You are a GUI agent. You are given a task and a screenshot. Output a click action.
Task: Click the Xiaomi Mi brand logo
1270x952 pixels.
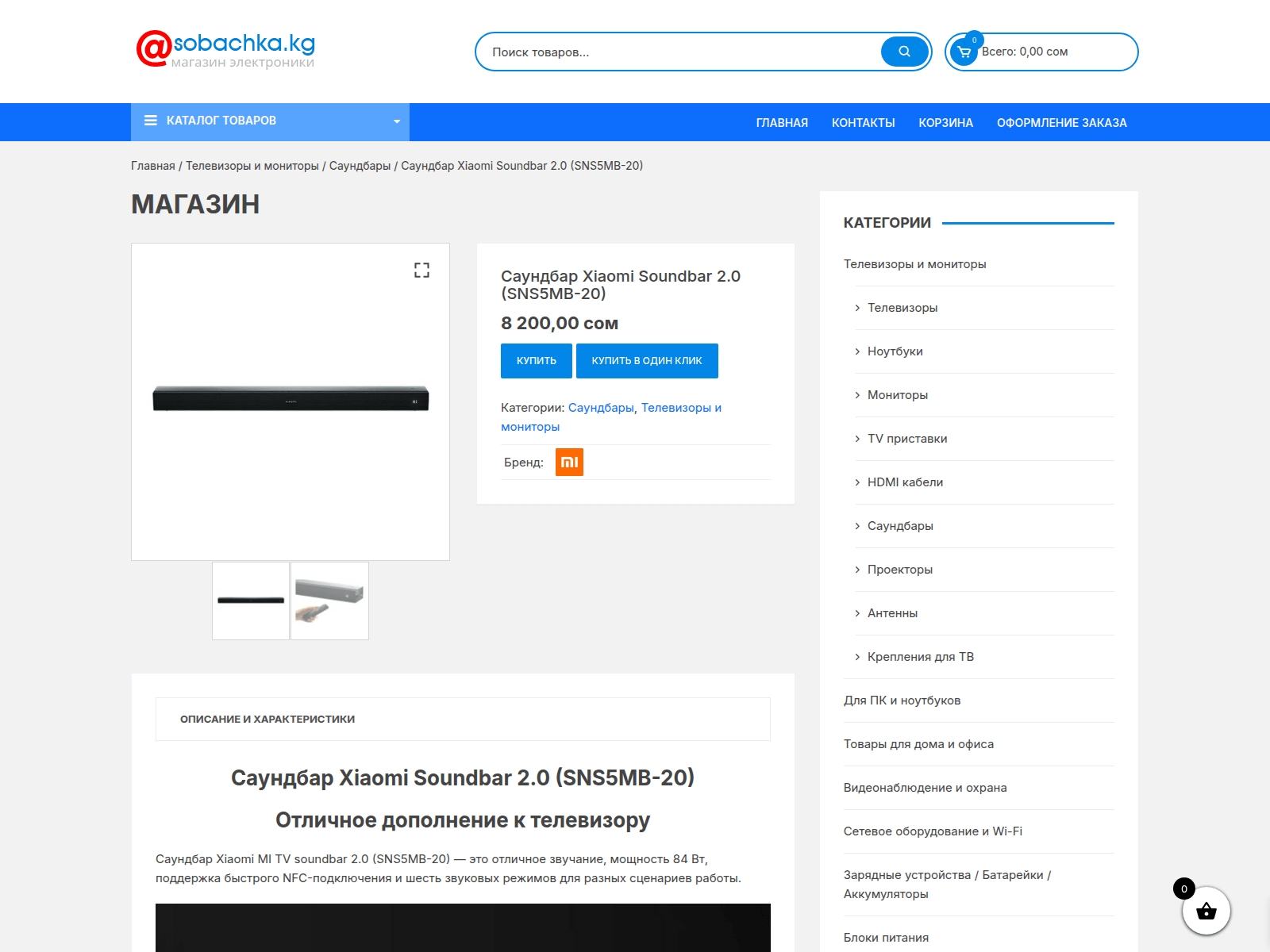(569, 463)
